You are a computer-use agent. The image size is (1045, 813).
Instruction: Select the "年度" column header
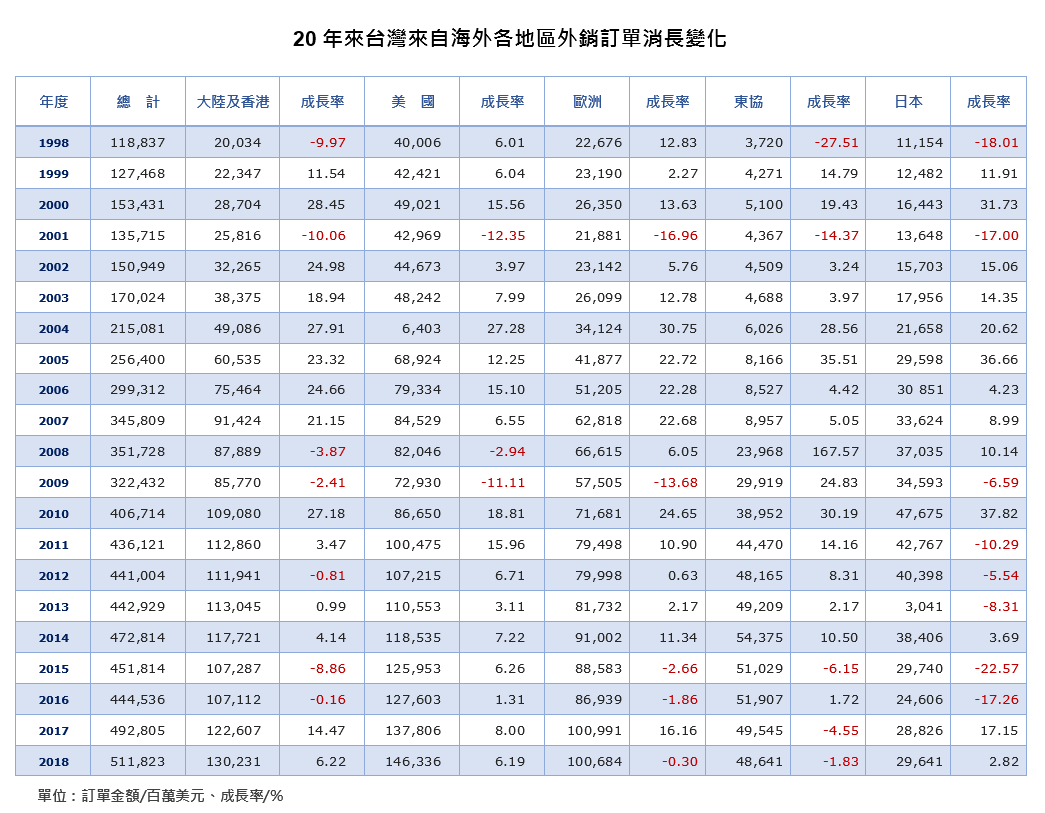53,102
